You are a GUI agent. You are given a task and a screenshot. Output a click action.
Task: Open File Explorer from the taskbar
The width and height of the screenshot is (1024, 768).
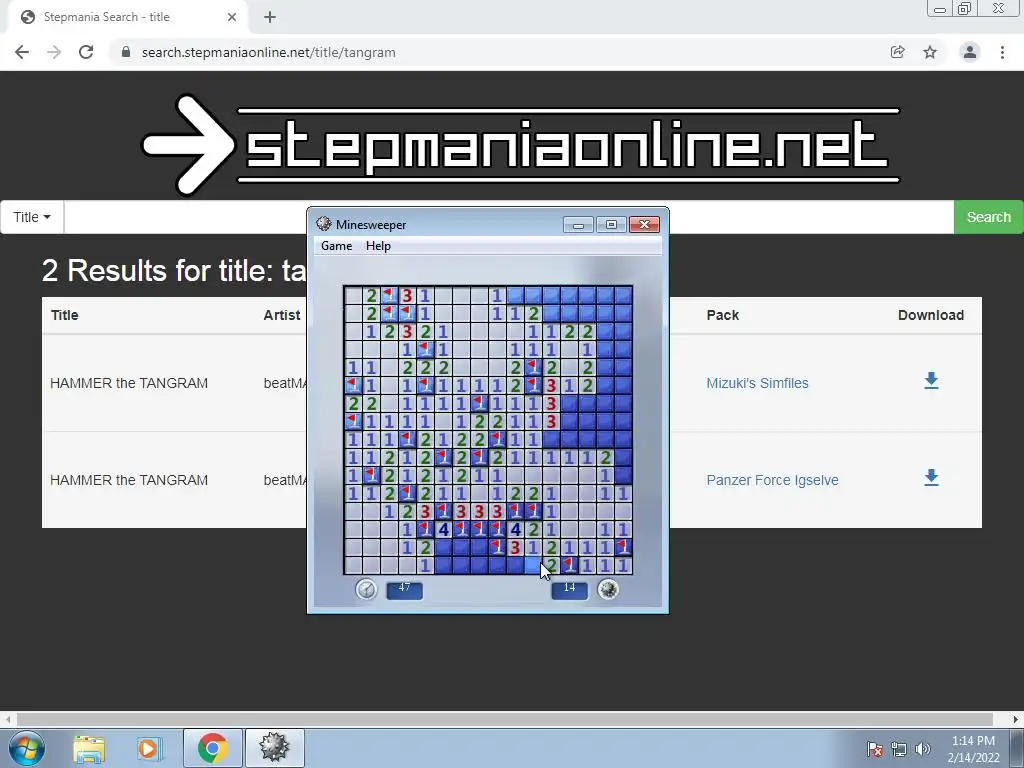coord(89,748)
